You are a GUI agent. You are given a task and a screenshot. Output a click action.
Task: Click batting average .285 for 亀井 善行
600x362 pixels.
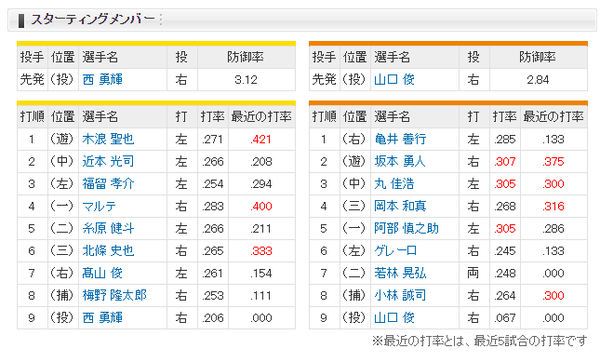504,139
